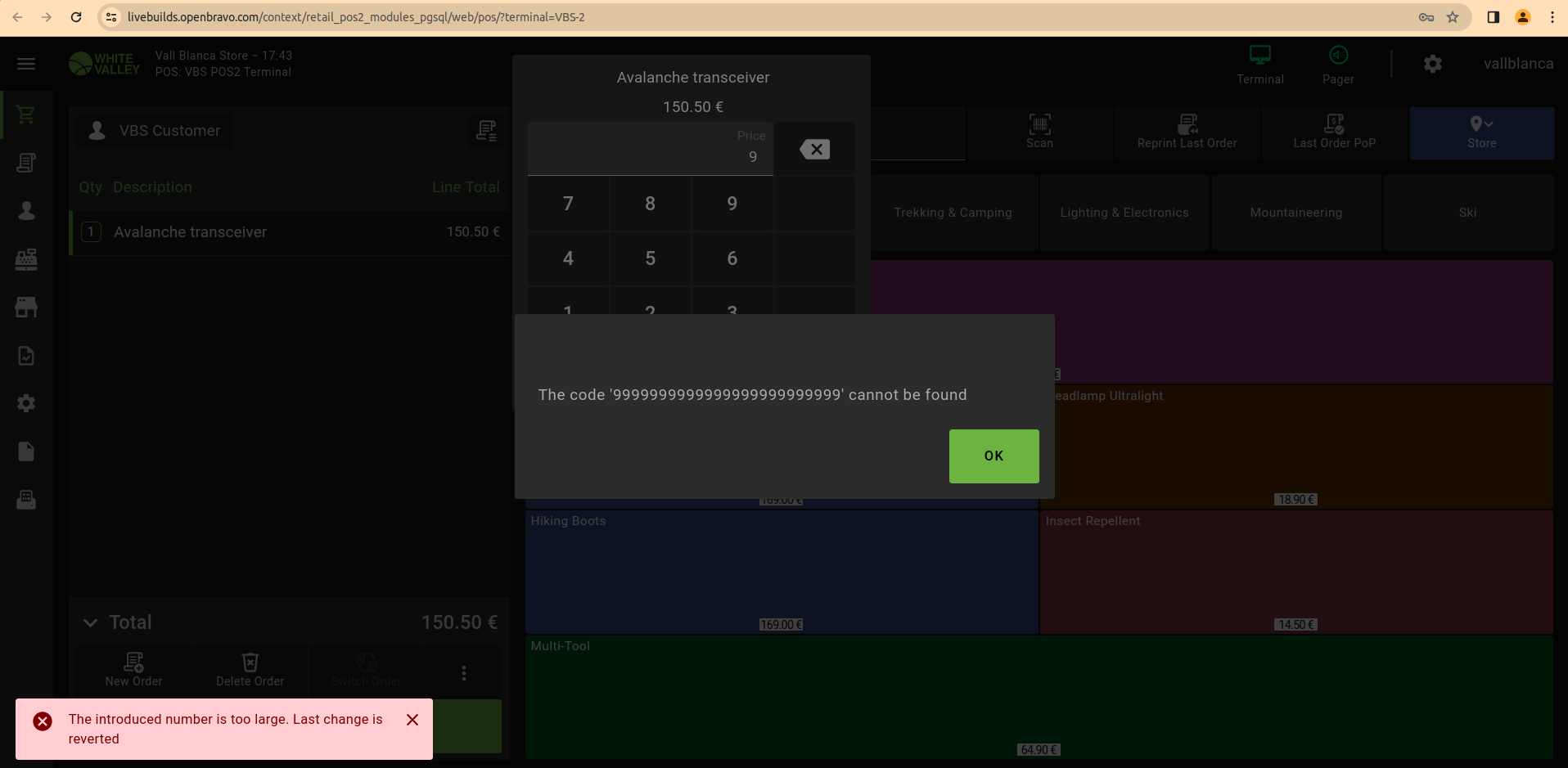Open the storefront sidebar icon
The width and height of the screenshot is (1568, 768).
[26, 308]
